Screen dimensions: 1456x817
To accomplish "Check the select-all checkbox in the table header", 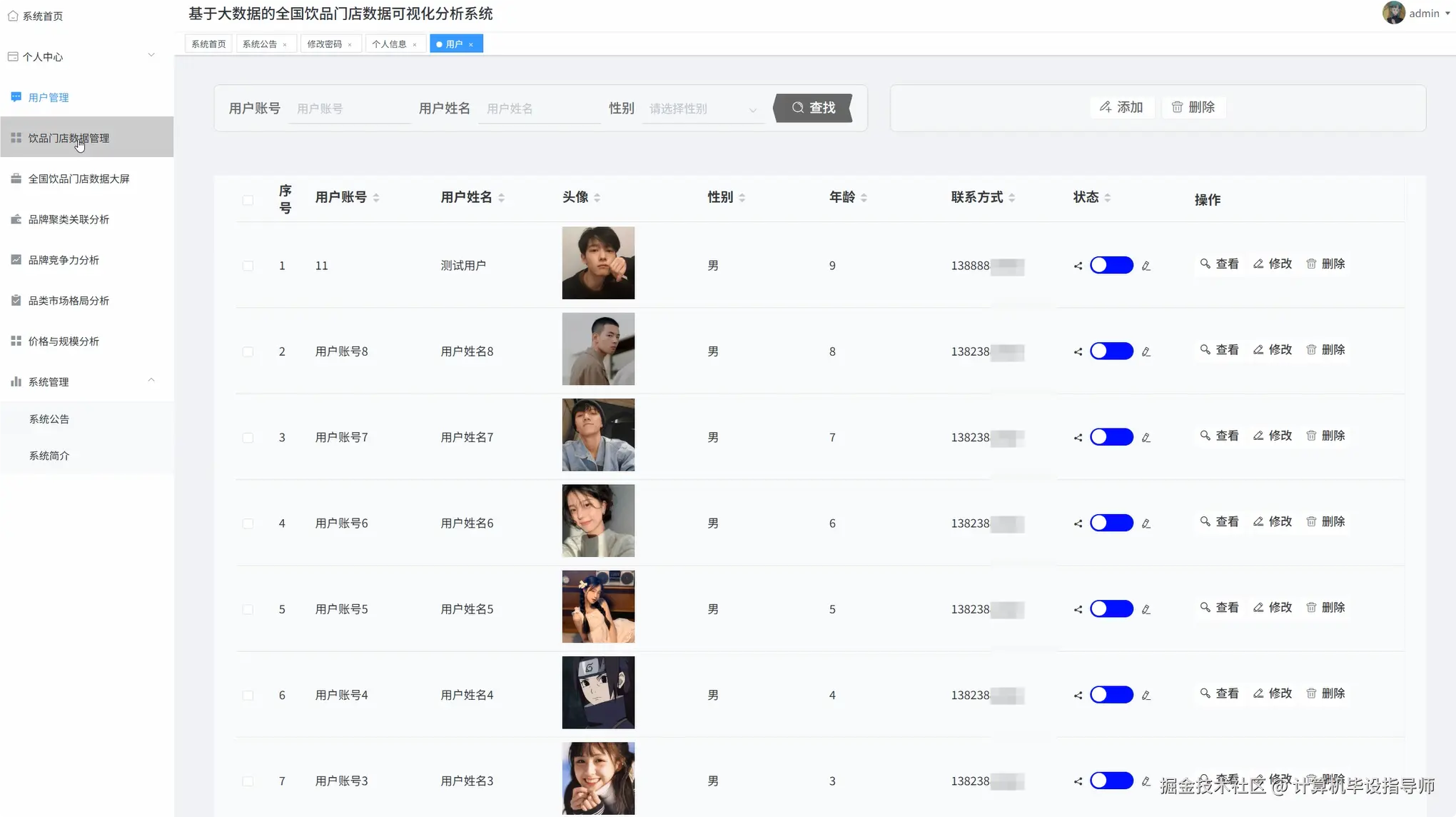I will point(248,200).
